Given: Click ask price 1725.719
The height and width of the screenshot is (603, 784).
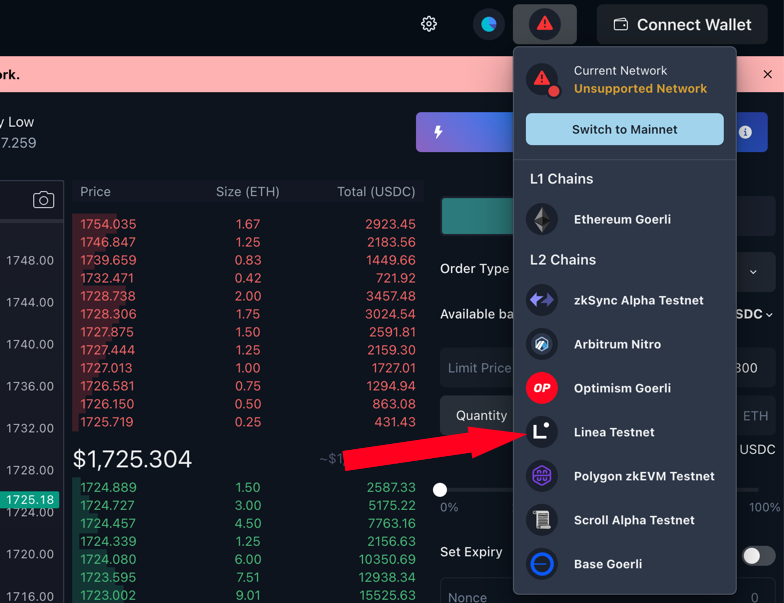Looking at the screenshot, I should click(107, 422).
